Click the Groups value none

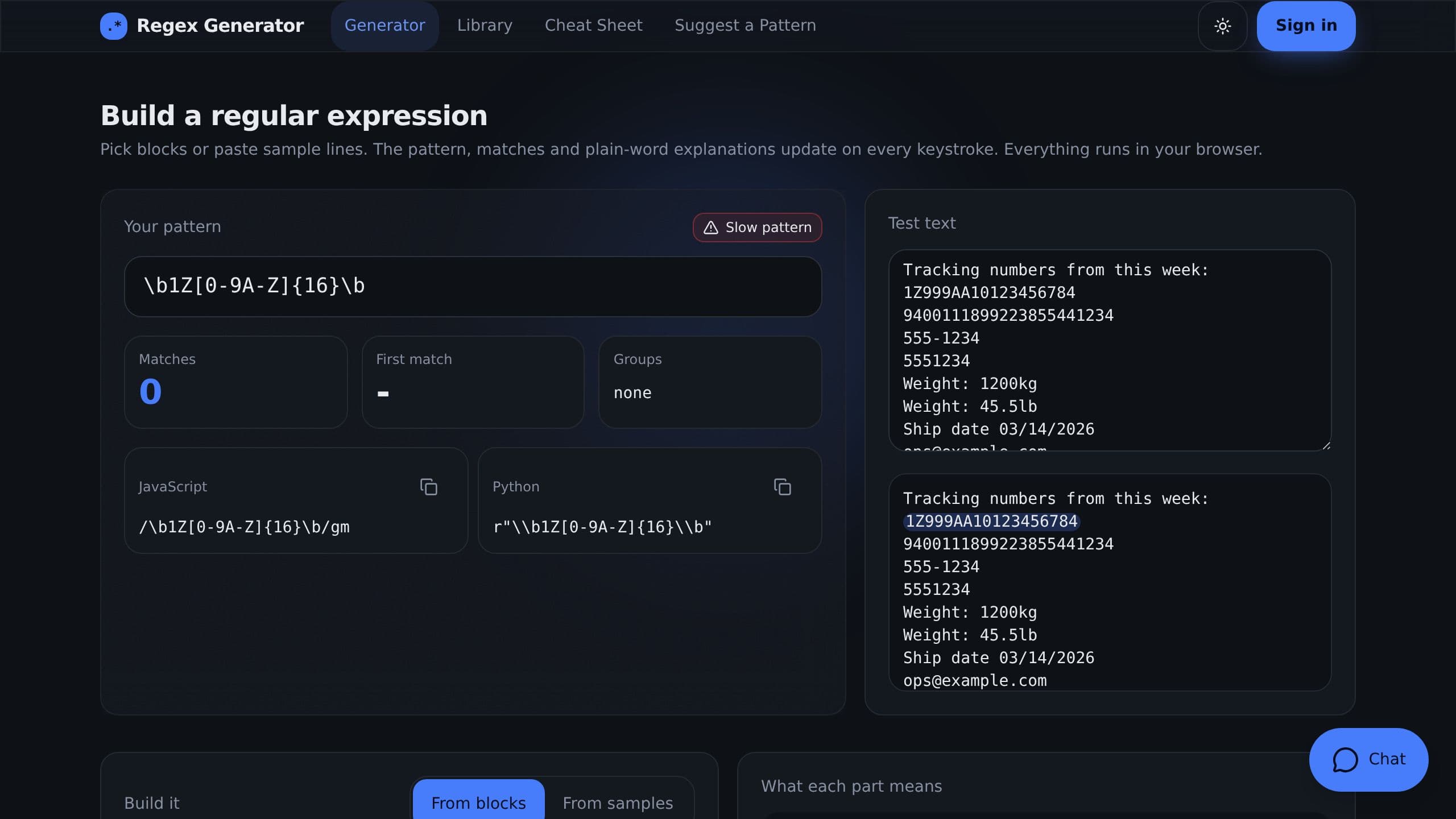point(632,393)
